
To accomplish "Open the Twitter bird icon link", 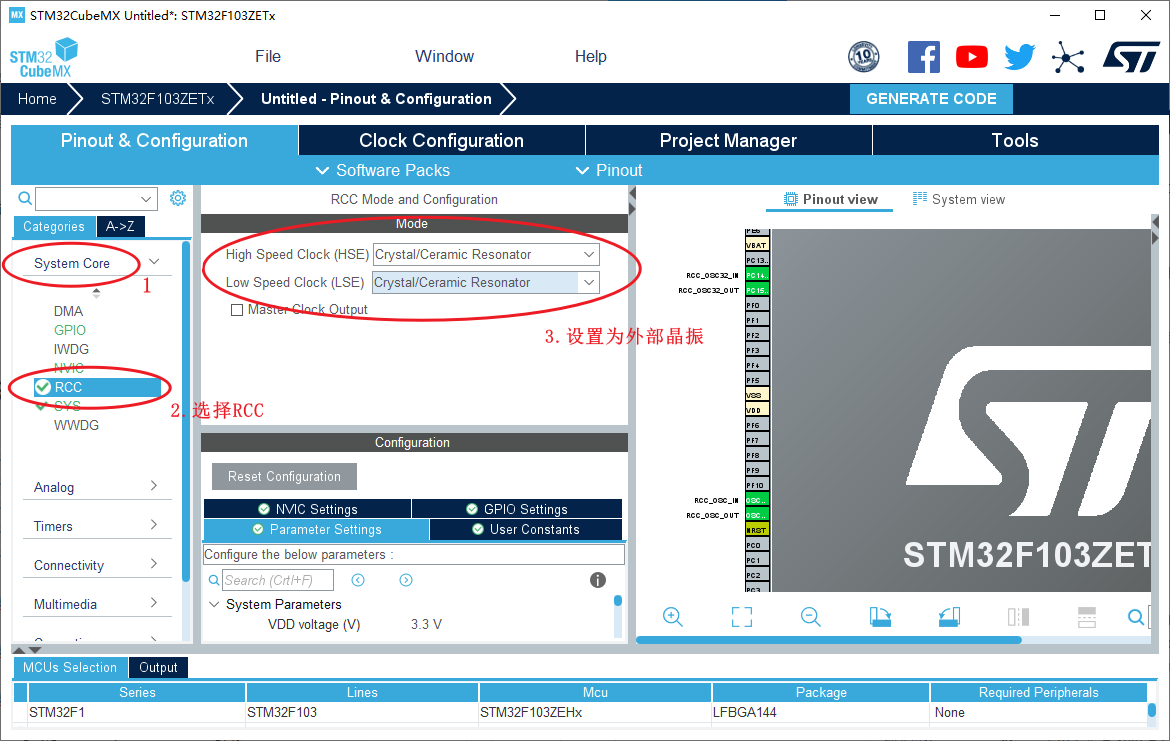I will [x=1019, y=57].
